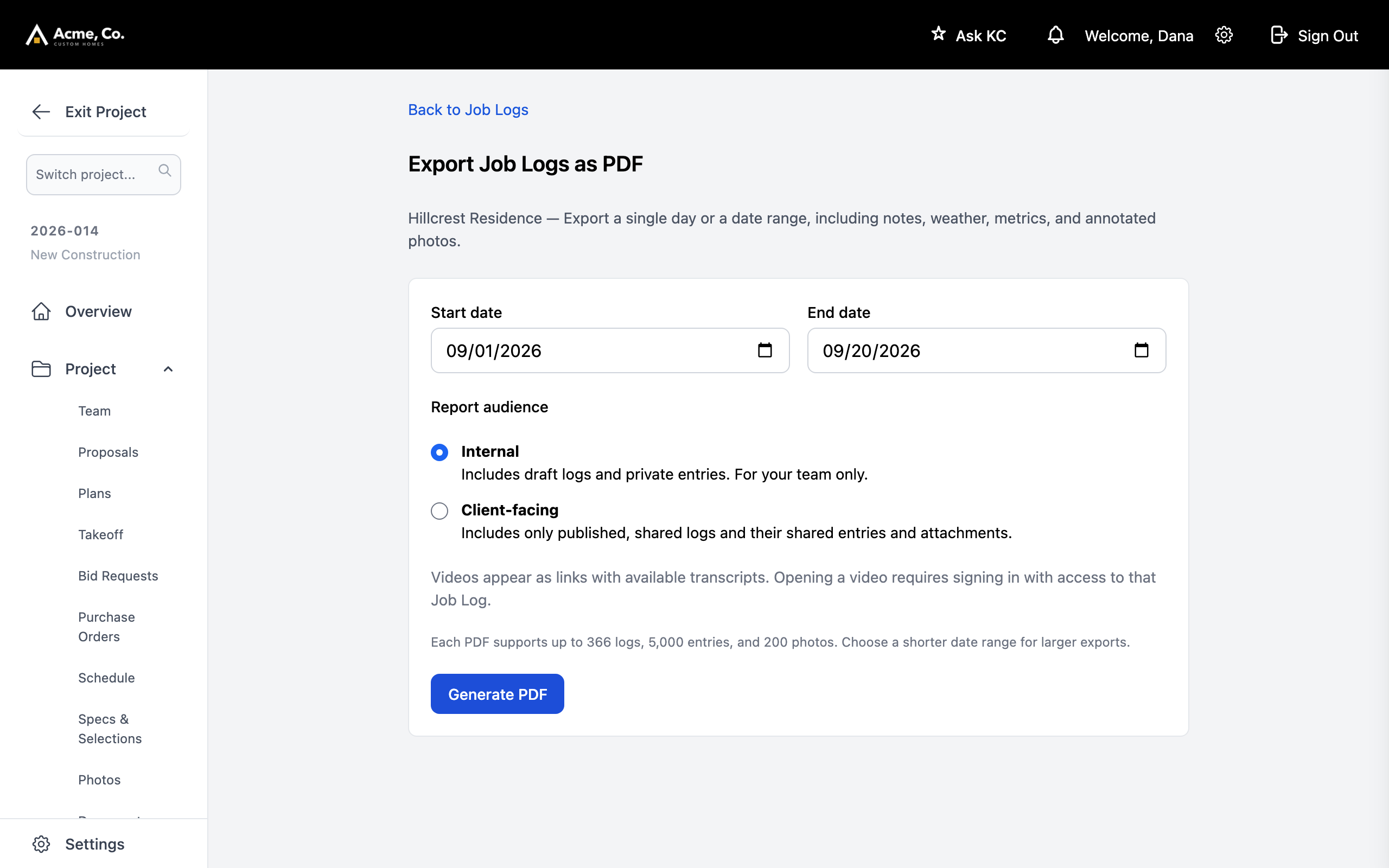
Task: Open Start date calendar picker icon
Action: coord(764,350)
